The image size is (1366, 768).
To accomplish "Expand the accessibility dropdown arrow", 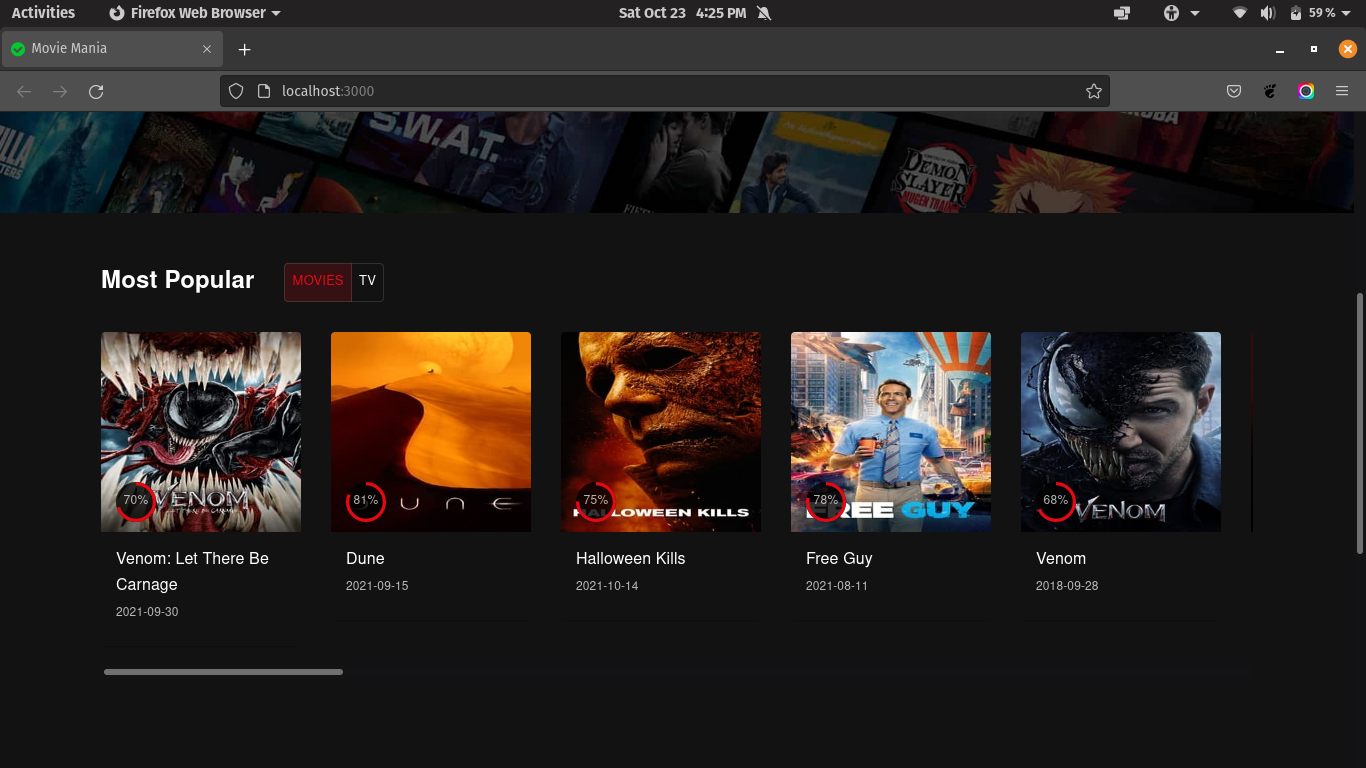I will (1195, 13).
